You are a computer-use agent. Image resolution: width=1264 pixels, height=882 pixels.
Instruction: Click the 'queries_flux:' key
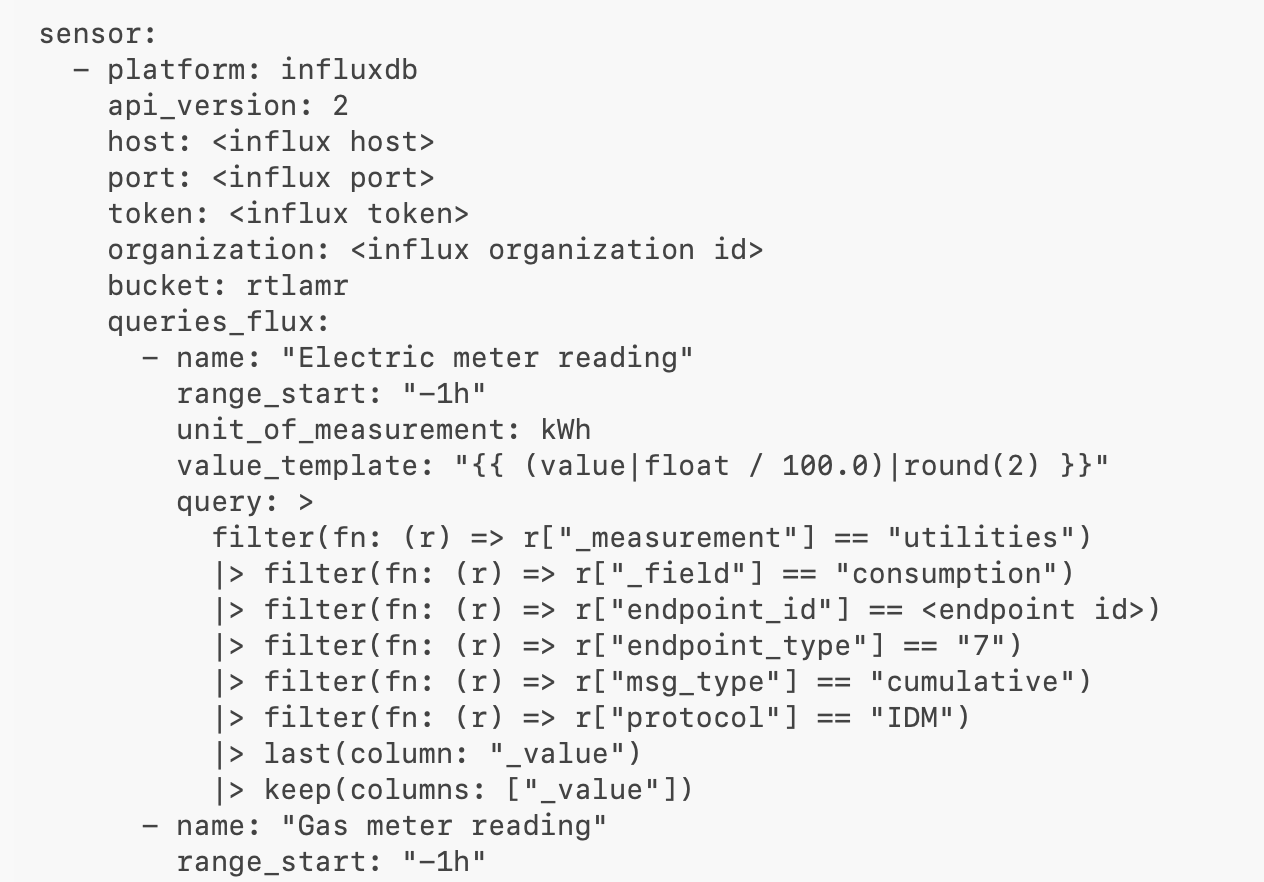[x=219, y=322]
